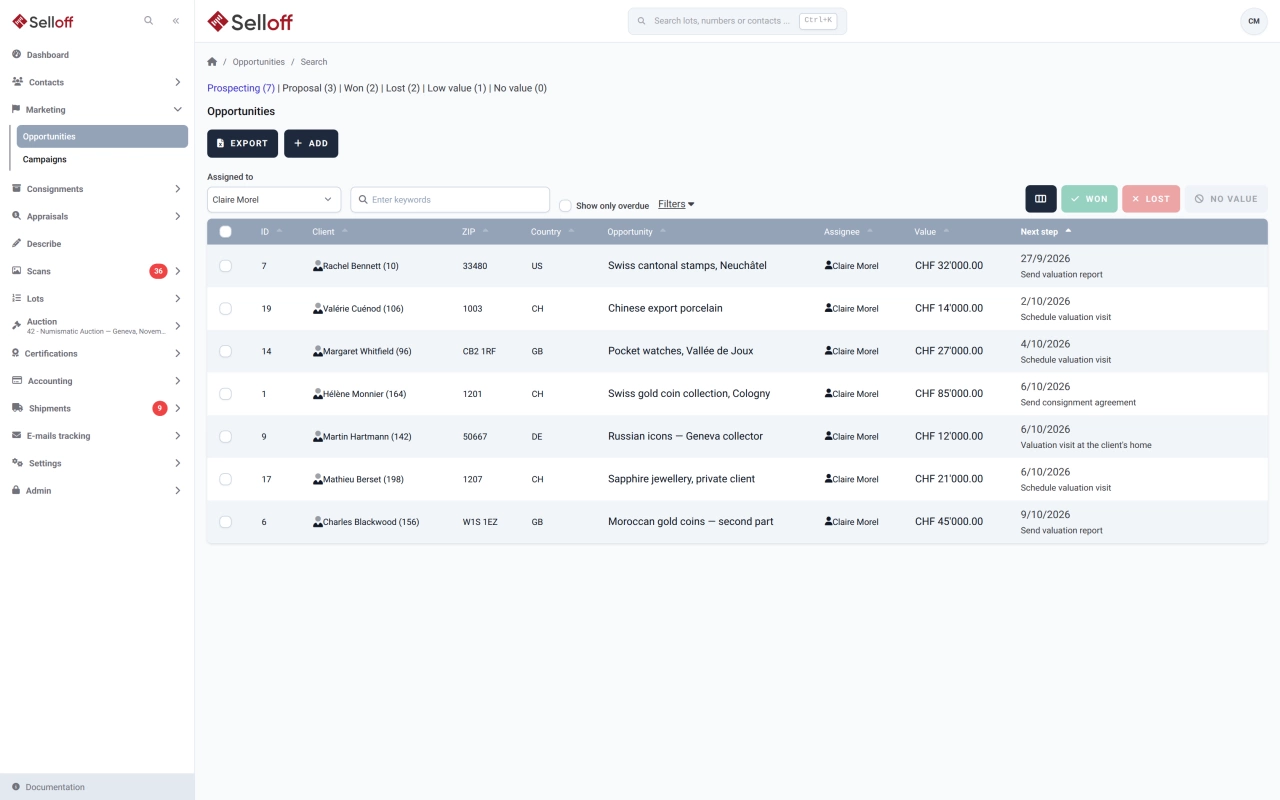Image resolution: width=1280 pixels, height=800 pixels.
Task: Switch to the Lost (2) filter
Action: (x=403, y=88)
